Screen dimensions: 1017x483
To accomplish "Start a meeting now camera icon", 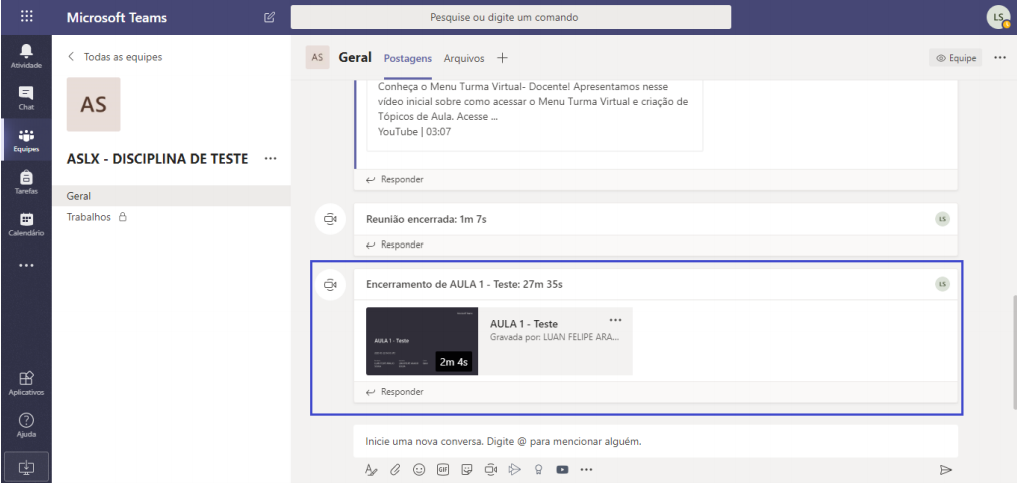I will [491, 469].
